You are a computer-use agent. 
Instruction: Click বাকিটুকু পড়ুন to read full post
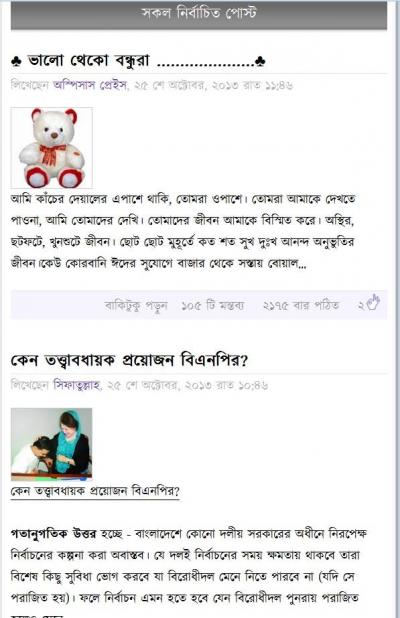pyautogui.click(x=136, y=305)
